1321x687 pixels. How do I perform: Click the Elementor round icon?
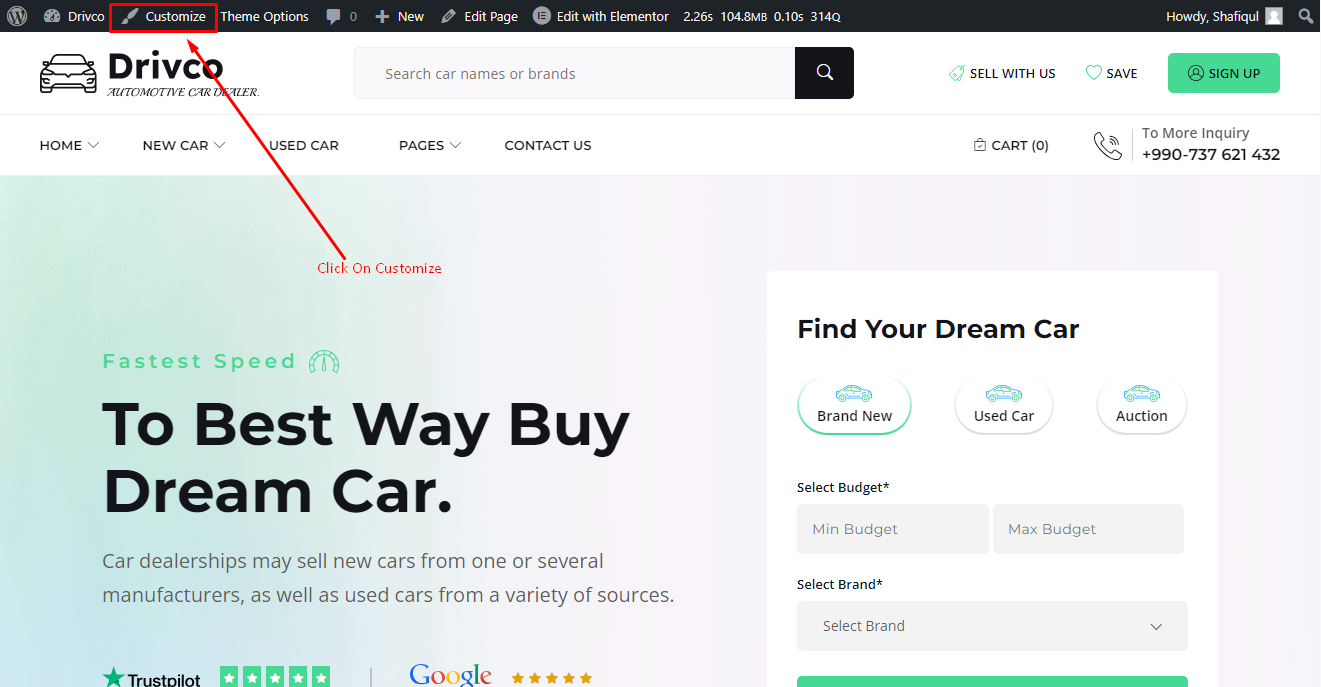coord(541,16)
